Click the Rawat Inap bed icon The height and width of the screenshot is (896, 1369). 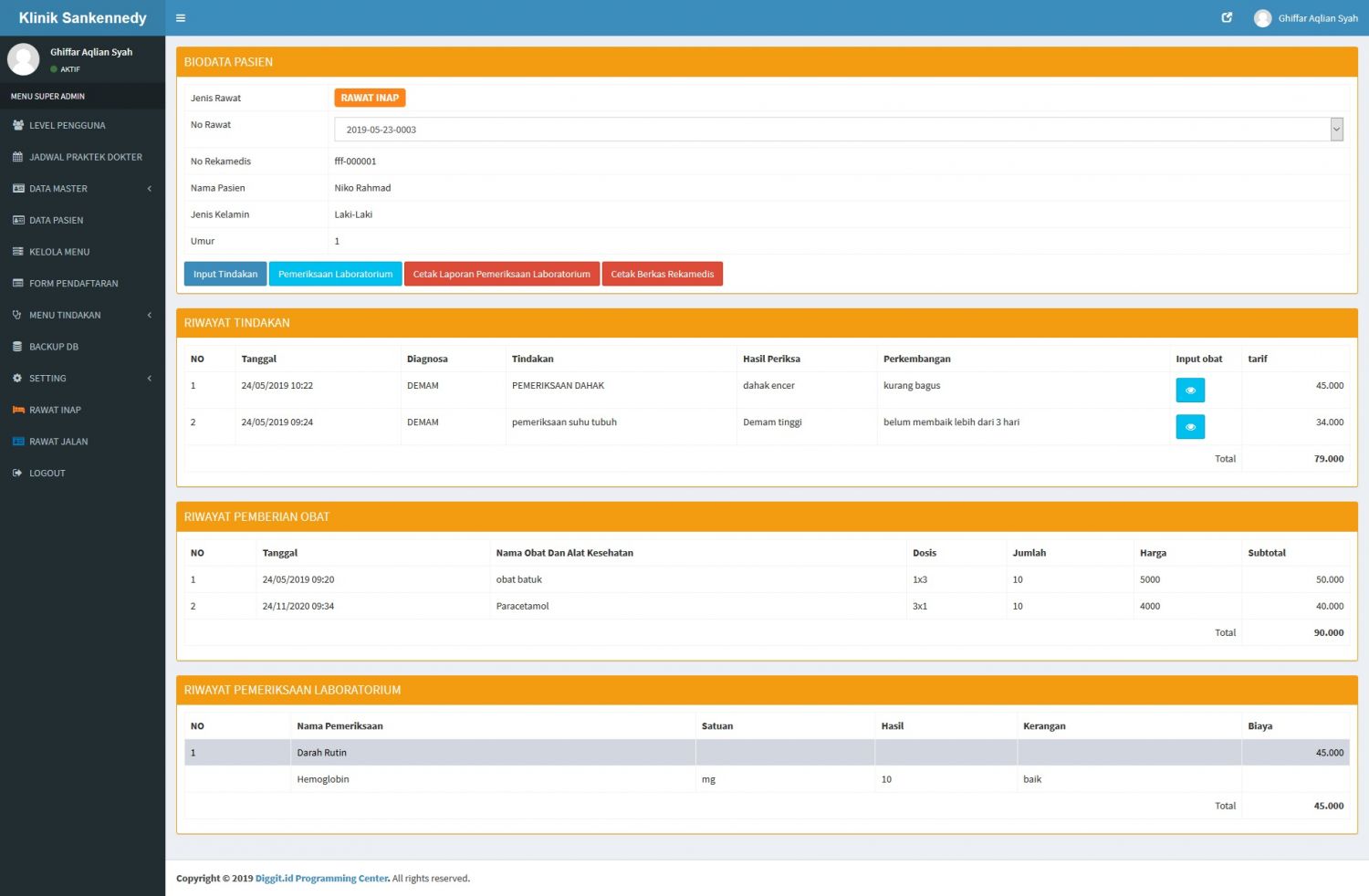pyautogui.click(x=17, y=411)
